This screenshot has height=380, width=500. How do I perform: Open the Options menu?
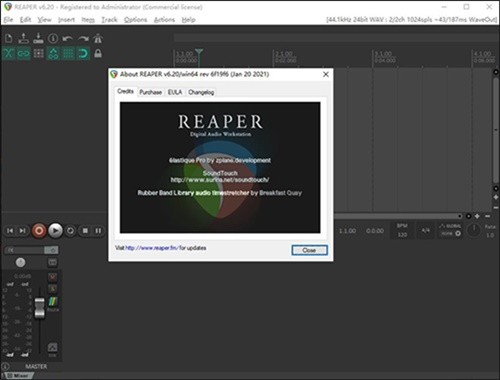[x=135, y=20]
